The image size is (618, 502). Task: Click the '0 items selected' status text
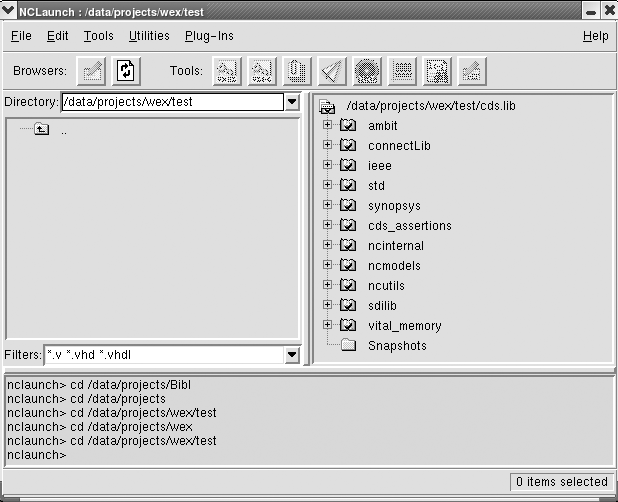562,482
